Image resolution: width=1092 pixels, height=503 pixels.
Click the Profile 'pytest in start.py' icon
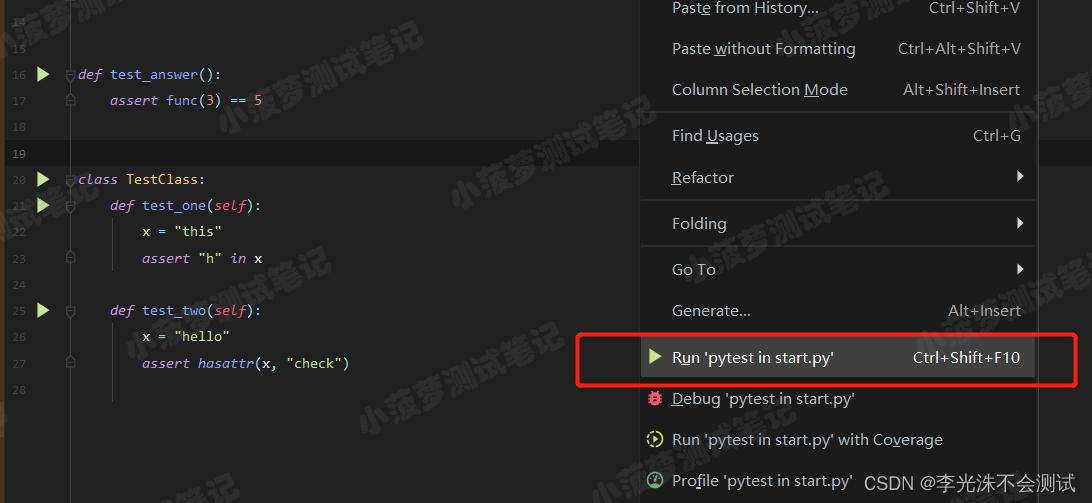(655, 480)
